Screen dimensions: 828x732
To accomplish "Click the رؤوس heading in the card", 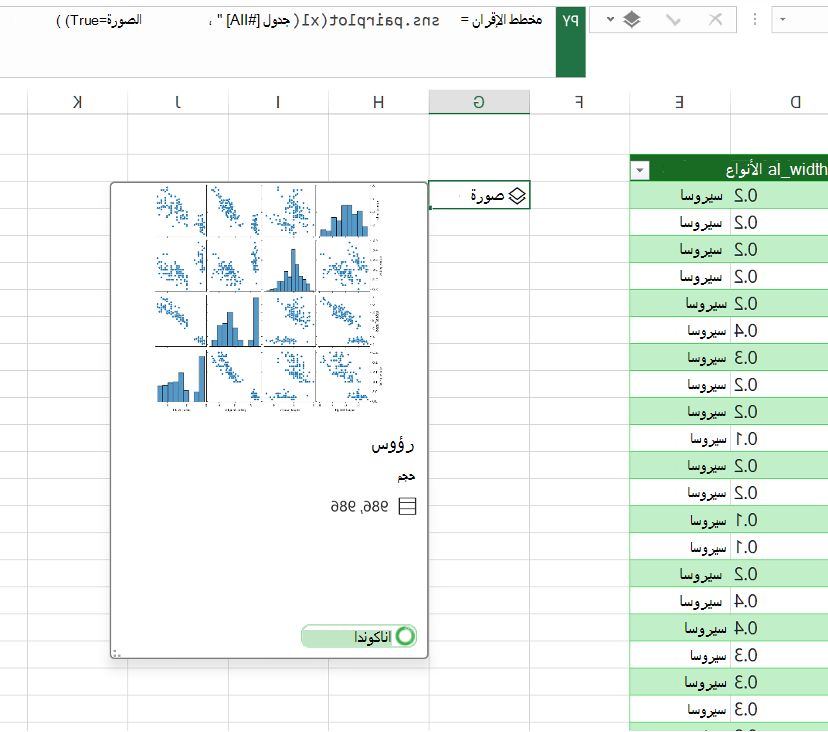I will (392, 446).
